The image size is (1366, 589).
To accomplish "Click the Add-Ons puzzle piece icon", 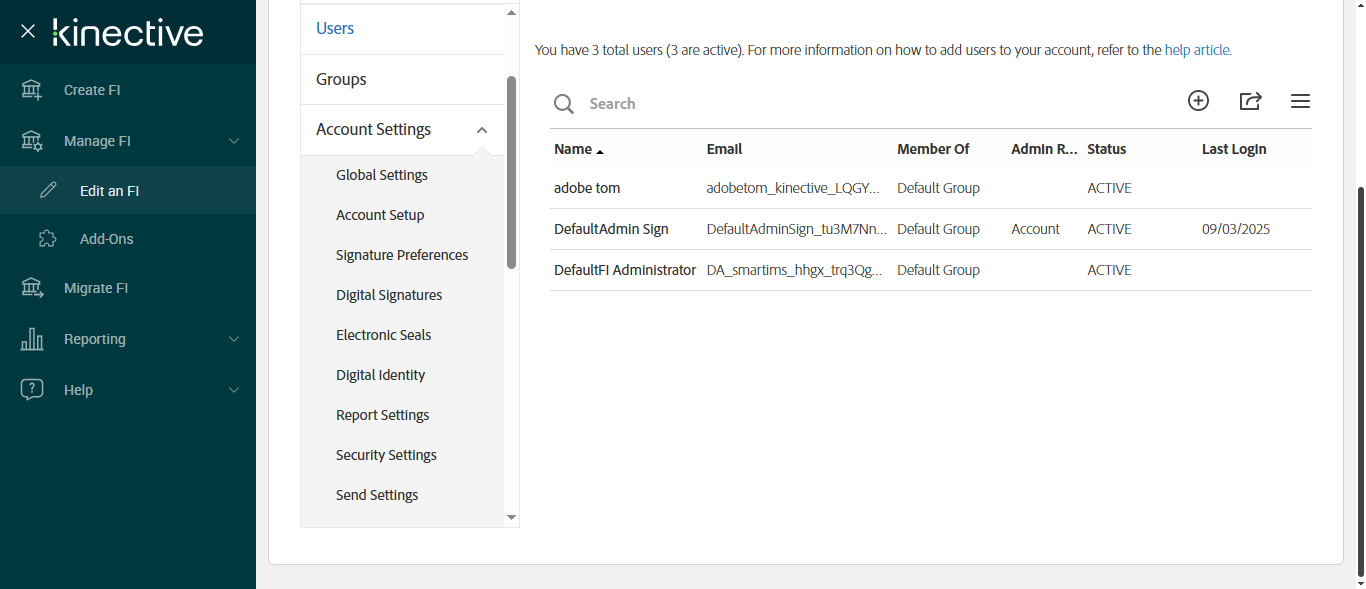I will click(x=47, y=239).
